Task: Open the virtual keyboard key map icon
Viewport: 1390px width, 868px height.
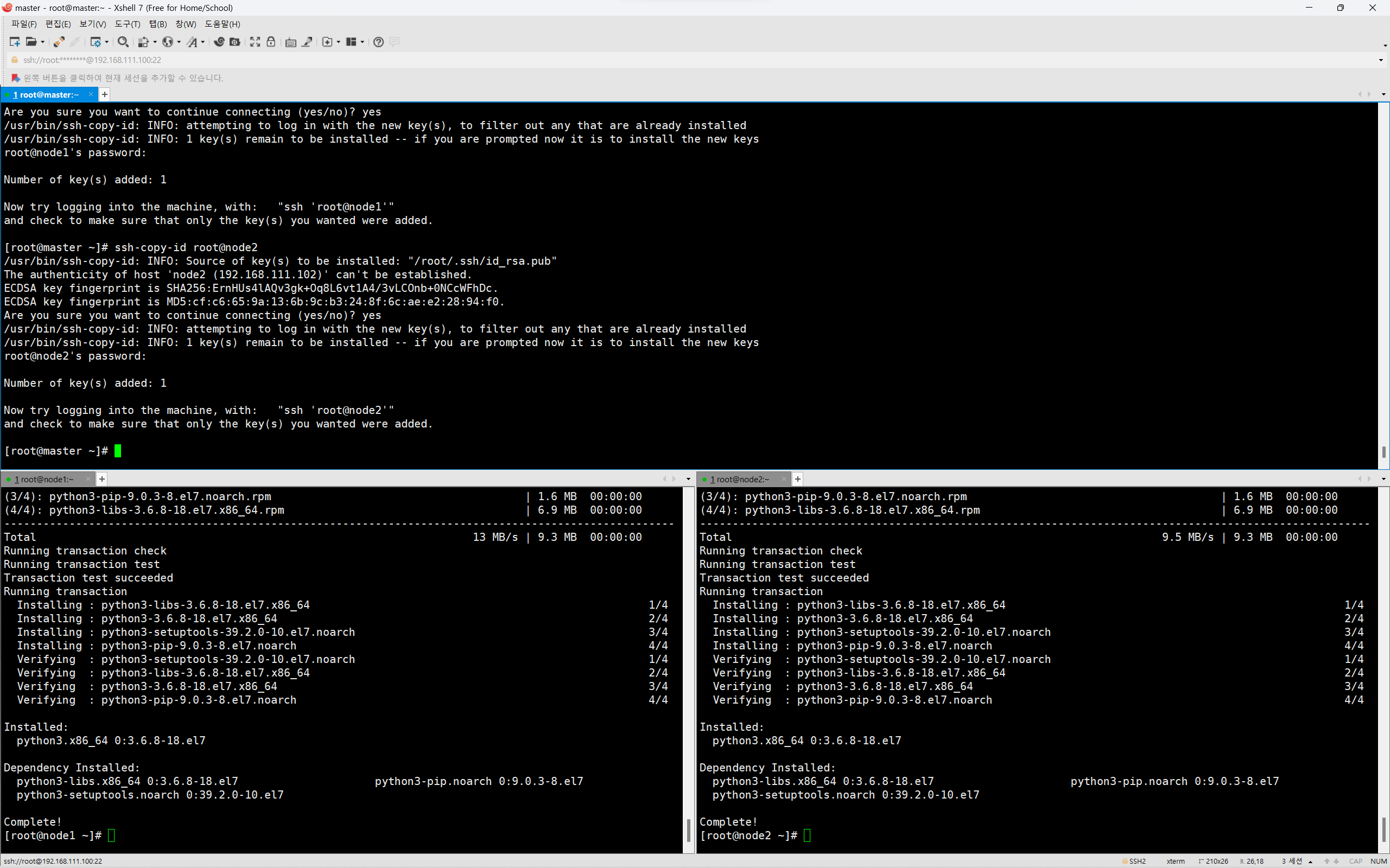Action: tap(290, 42)
